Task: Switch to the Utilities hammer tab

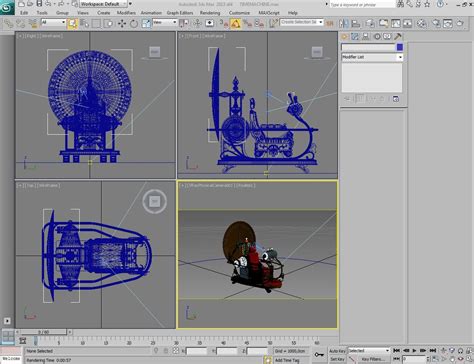Action: coord(398,36)
